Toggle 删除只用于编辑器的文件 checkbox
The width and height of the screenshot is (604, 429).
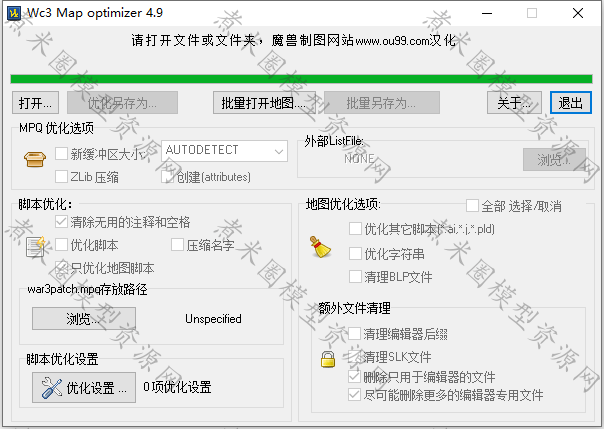[x=354, y=377]
